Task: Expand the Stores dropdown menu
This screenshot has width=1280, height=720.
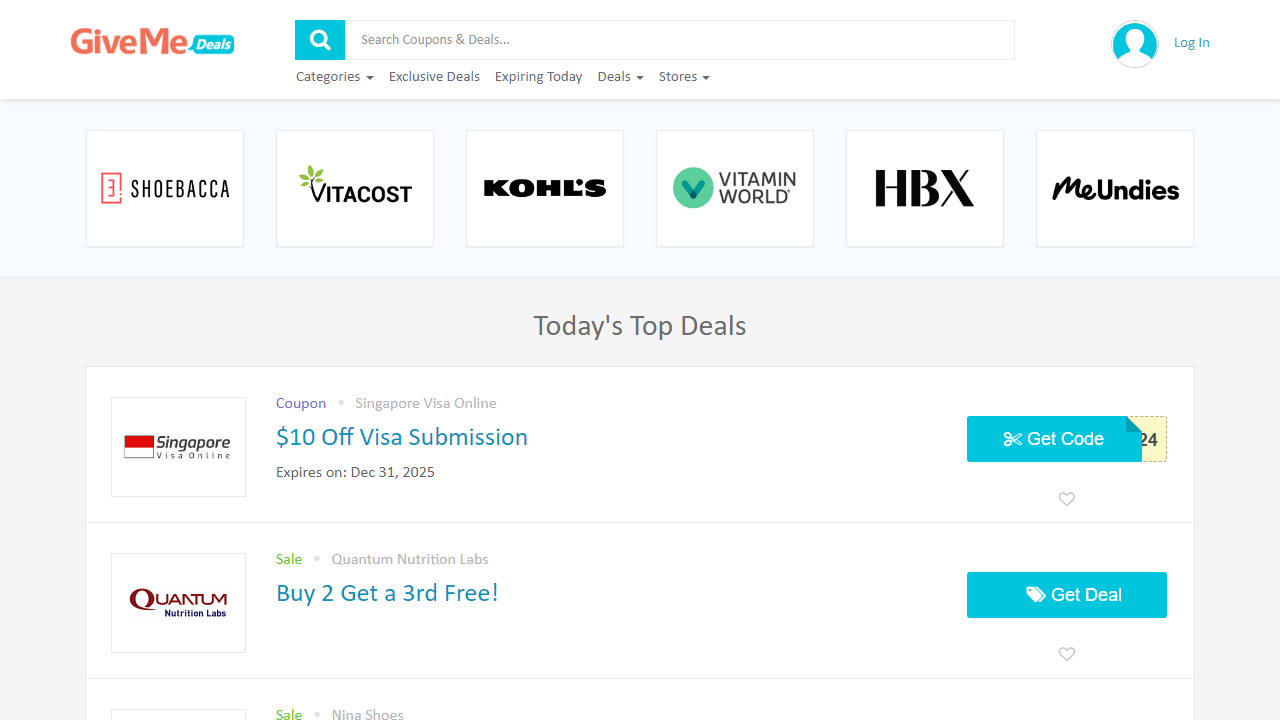Action: pyautogui.click(x=684, y=77)
